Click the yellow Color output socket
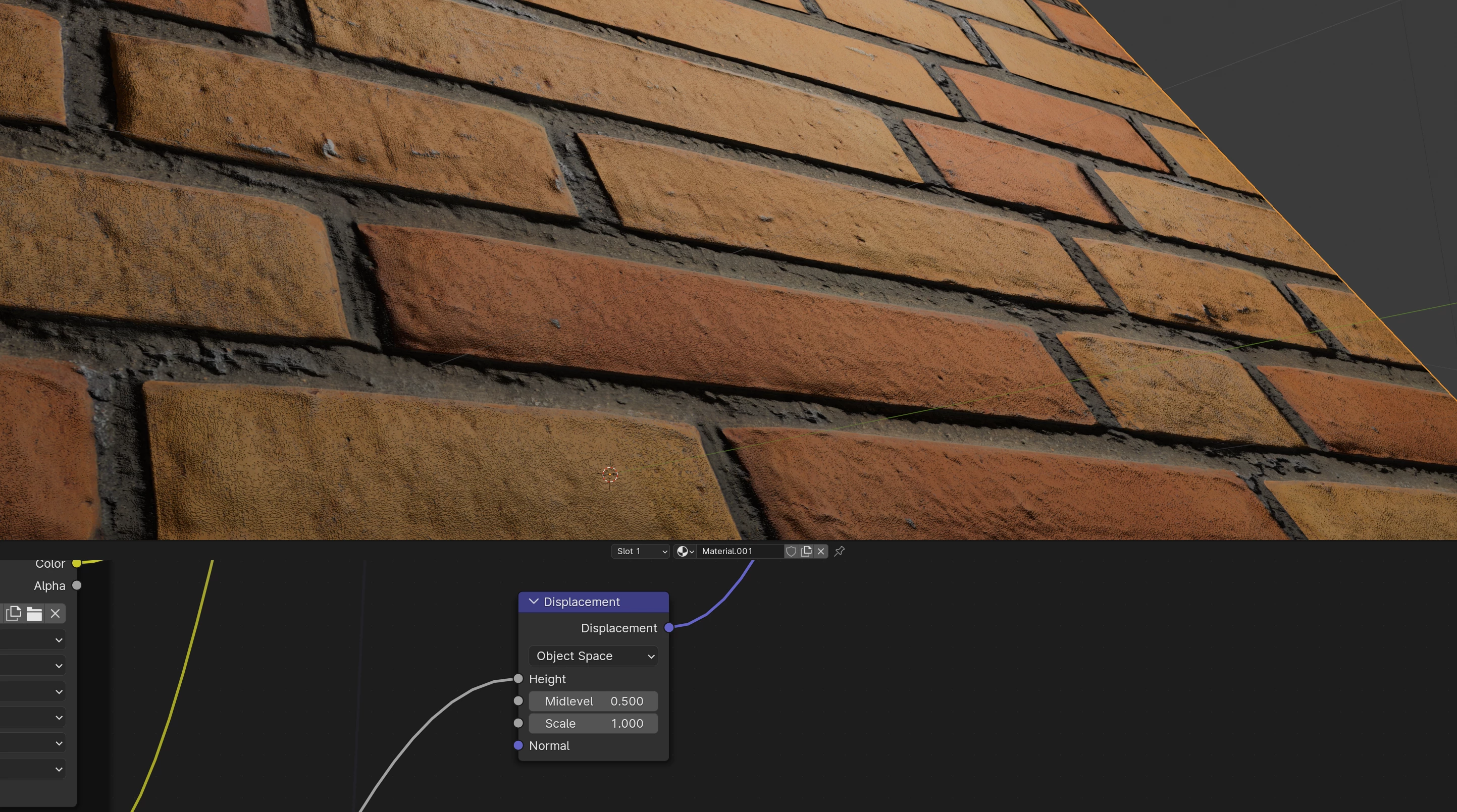Viewport: 1457px width, 812px height. click(x=76, y=563)
